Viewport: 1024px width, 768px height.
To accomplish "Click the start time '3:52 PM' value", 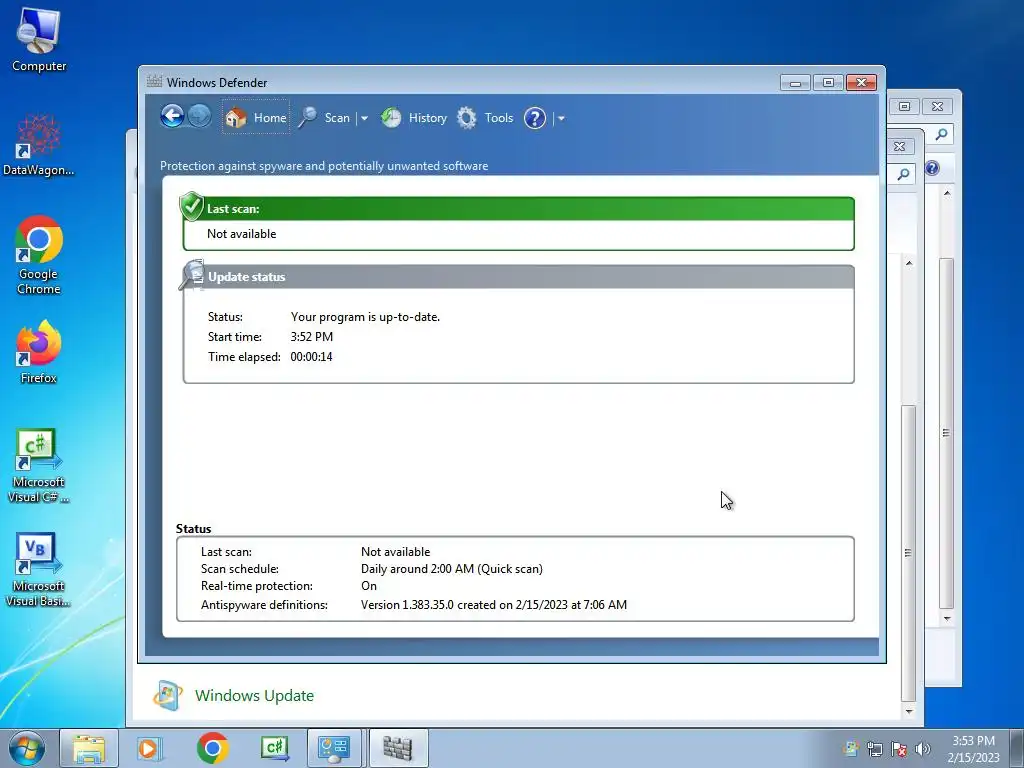I will 312,337.
